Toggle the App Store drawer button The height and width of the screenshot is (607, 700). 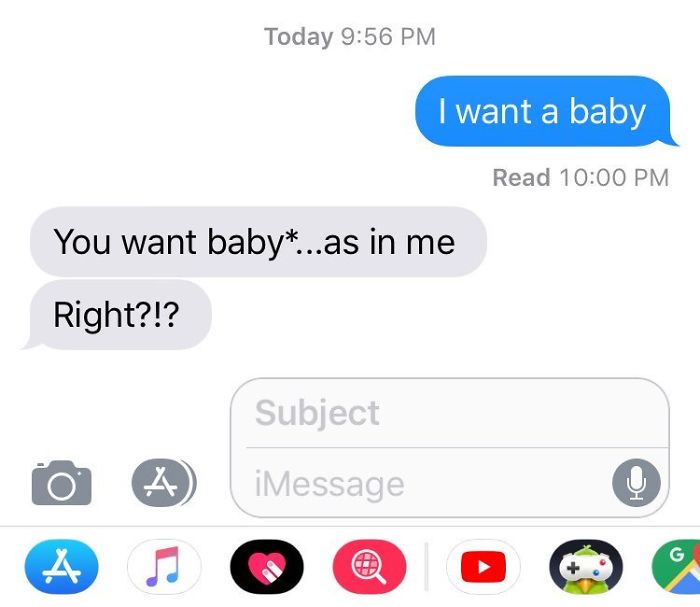(x=163, y=483)
